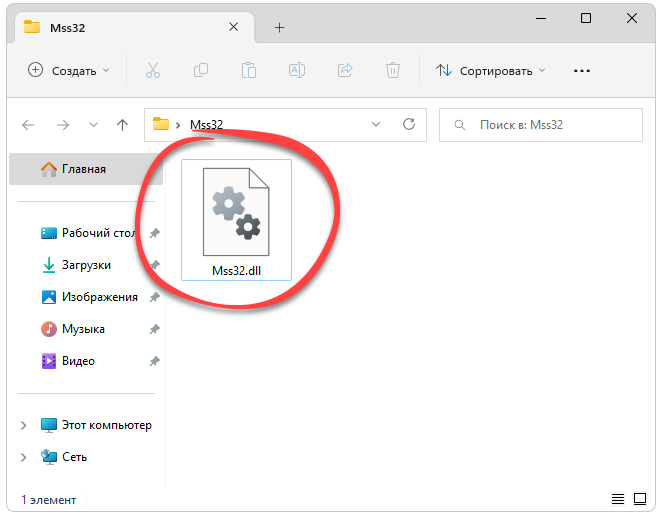This screenshot has height=515, width=662.
Task: Maximize the Explorer window
Action: click(586, 18)
